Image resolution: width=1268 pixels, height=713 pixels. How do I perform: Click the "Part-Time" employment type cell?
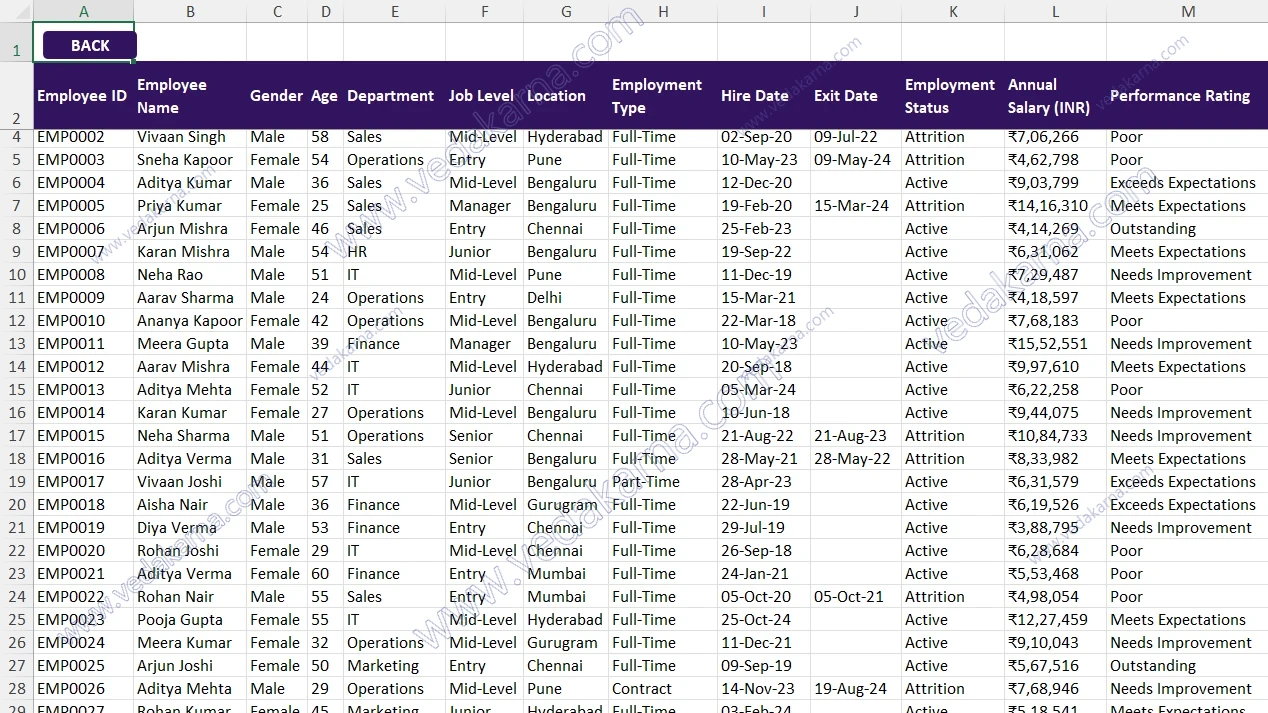coord(663,482)
